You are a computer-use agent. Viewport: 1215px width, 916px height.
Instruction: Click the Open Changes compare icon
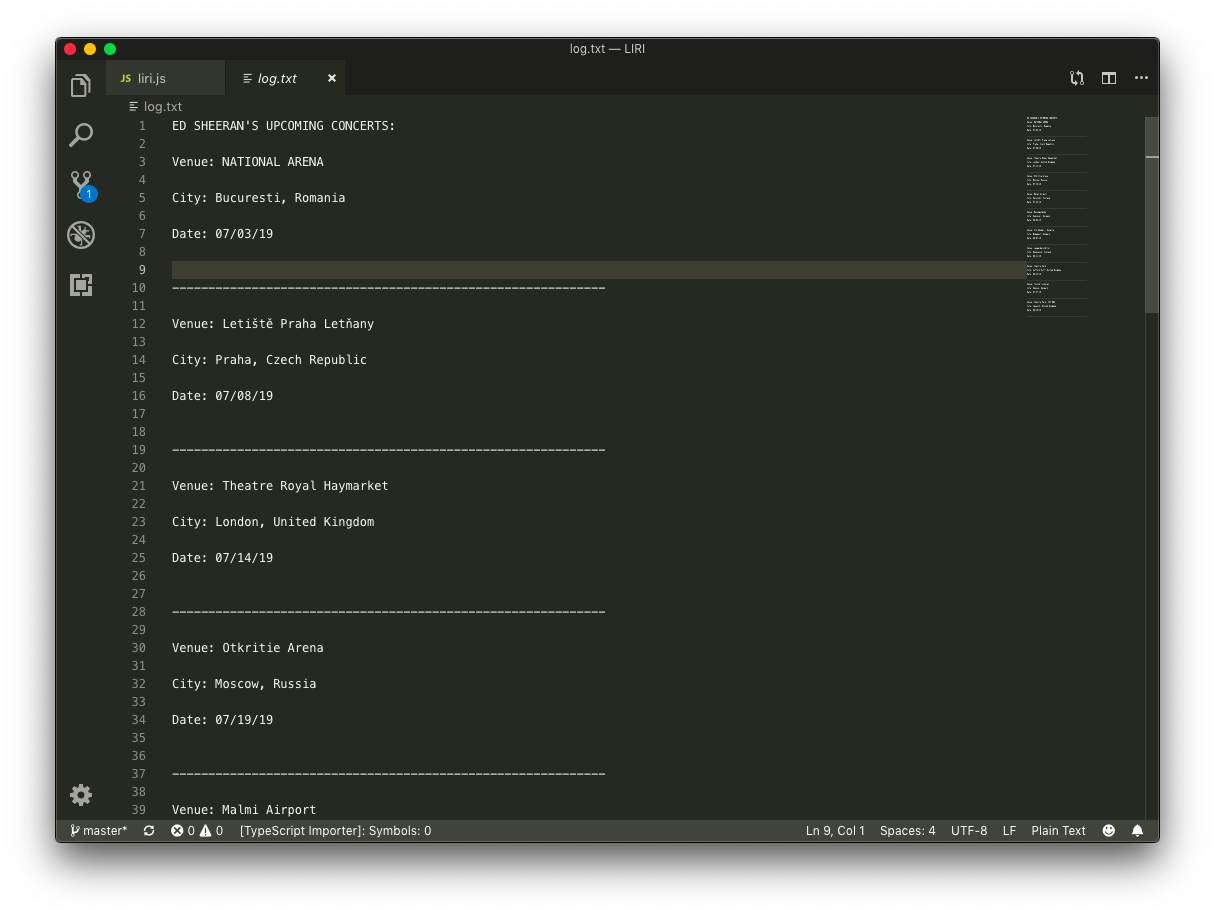click(1077, 78)
